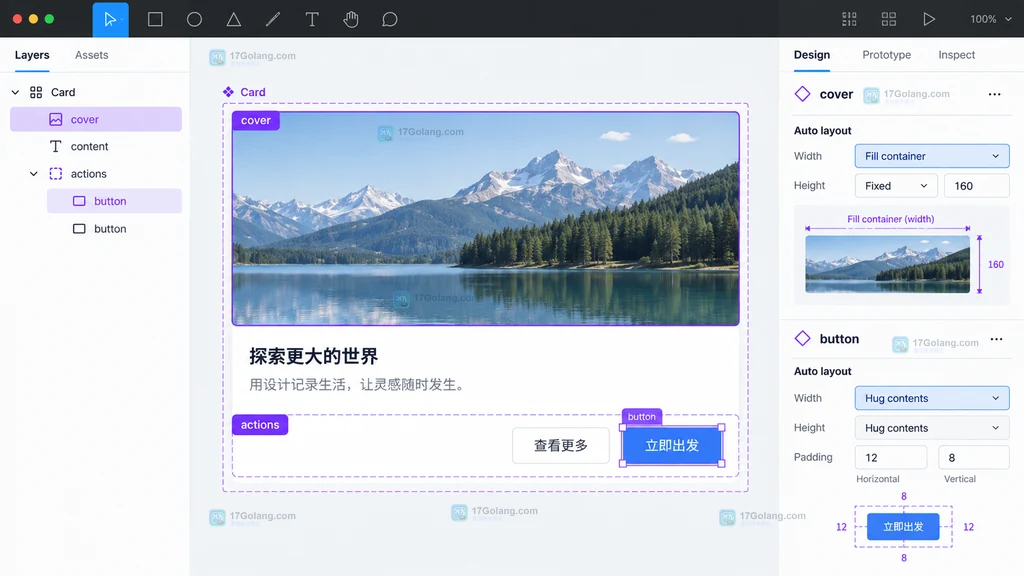This screenshot has width=1024, height=576.
Task: Open cover Width Fill container dropdown
Action: click(932, 156)
